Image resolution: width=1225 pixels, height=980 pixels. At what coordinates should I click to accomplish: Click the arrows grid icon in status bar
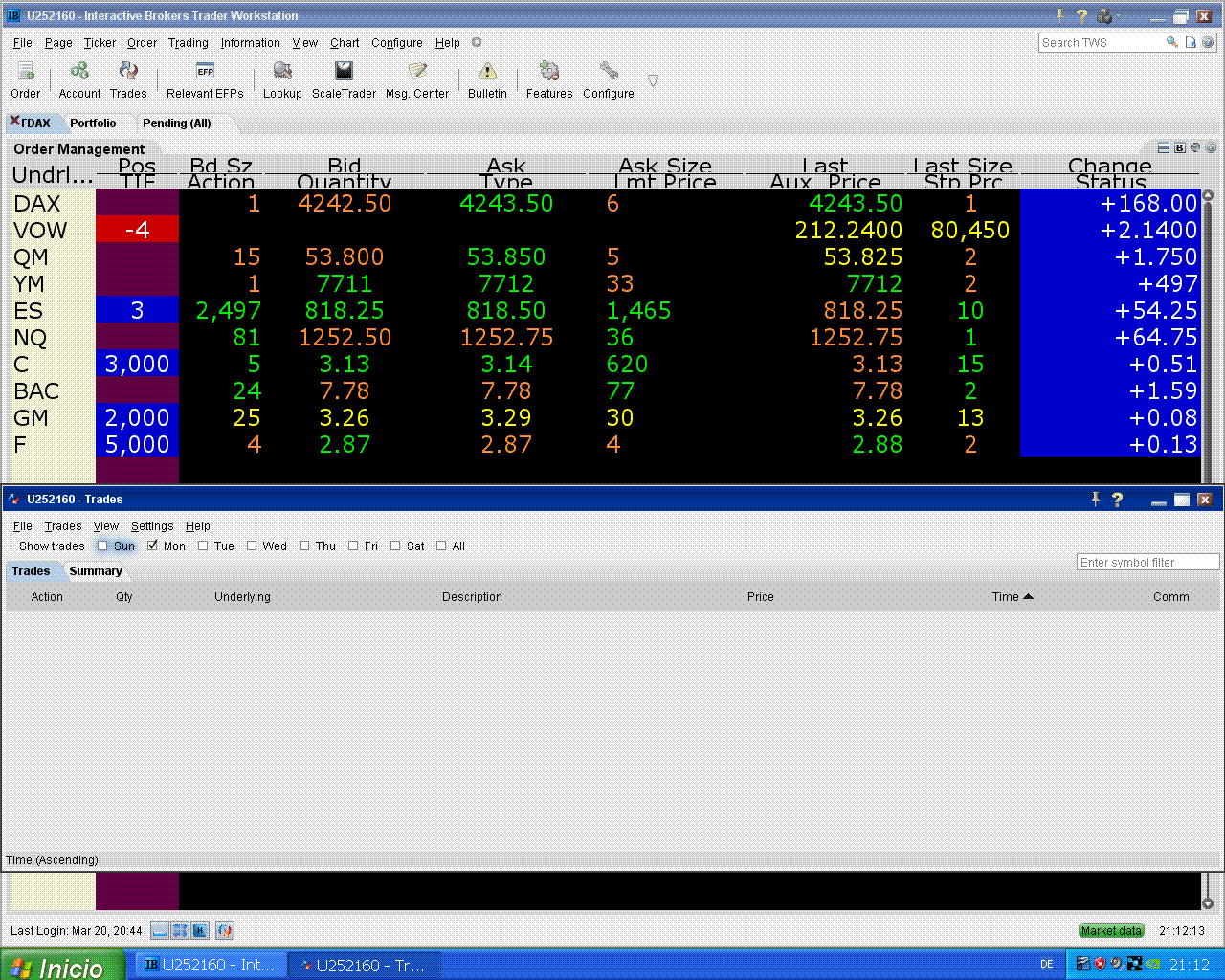(x=180, y=930)
